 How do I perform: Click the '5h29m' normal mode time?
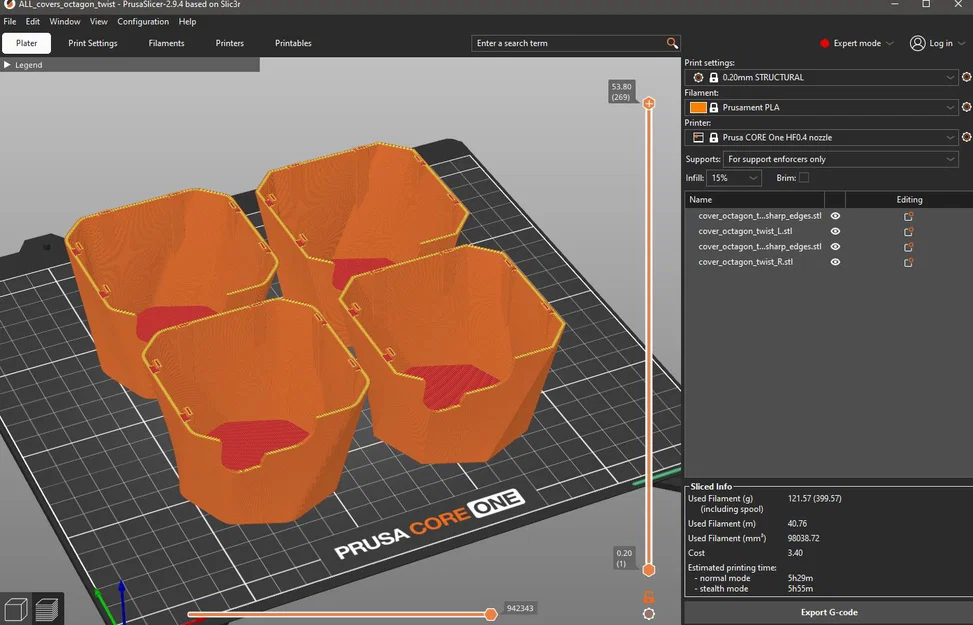(800, 578)
